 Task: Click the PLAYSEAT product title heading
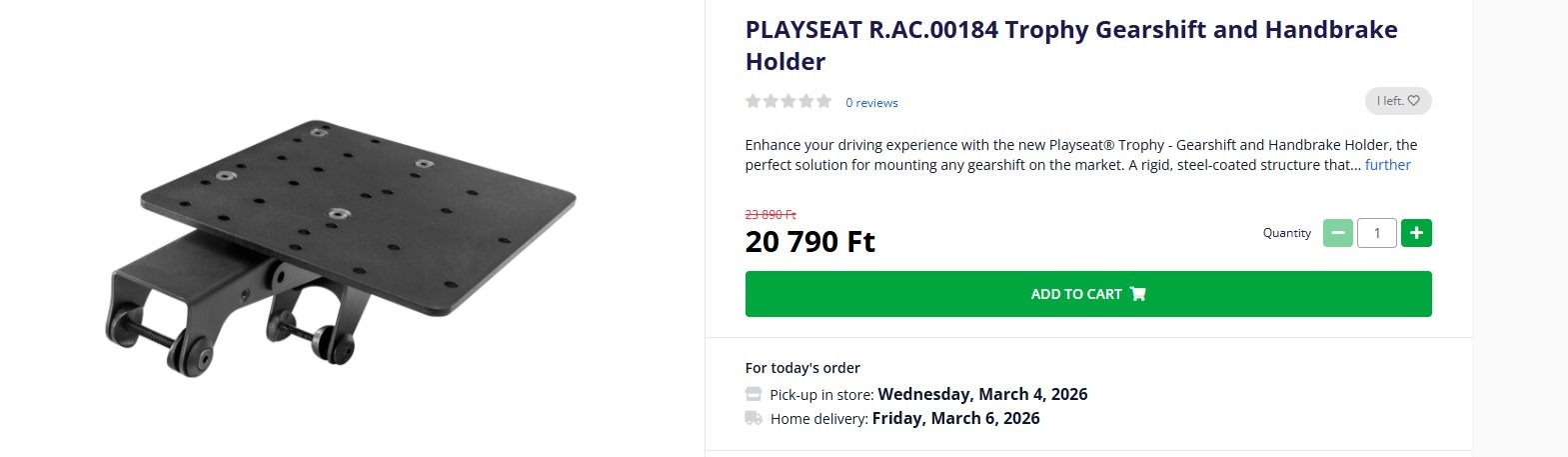point(1070,45)
